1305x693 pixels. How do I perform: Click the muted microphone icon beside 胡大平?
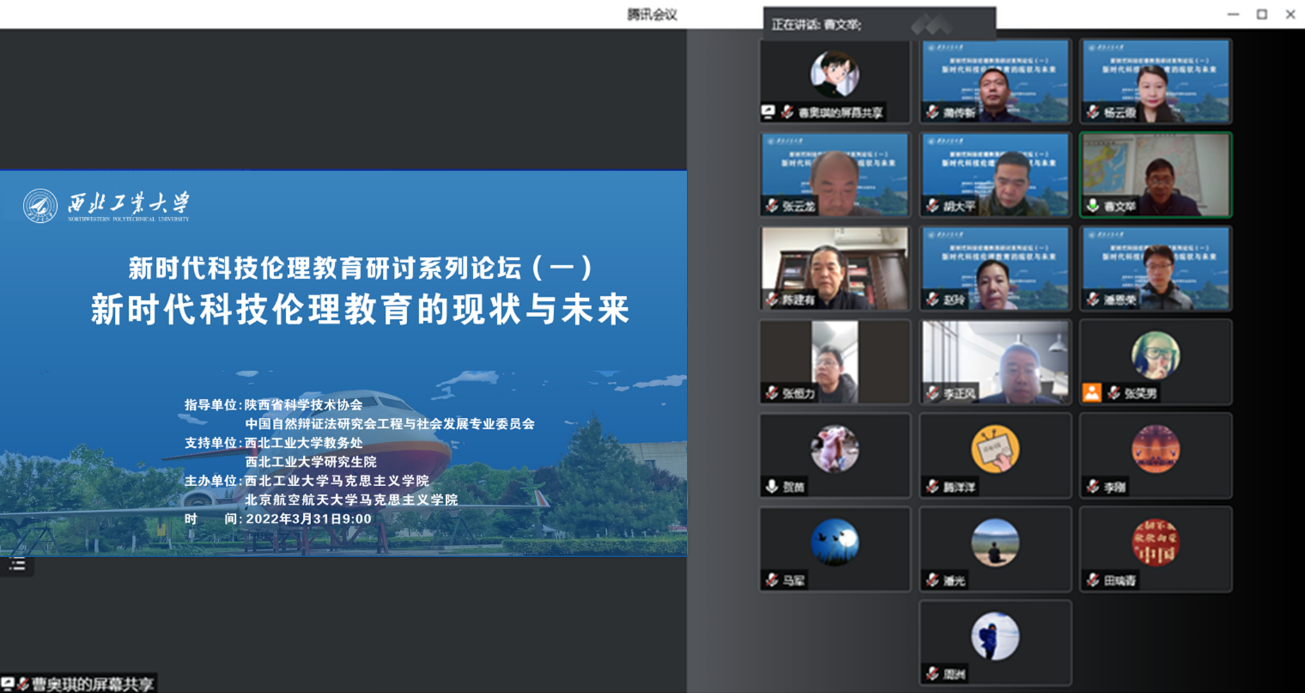point(933,206)
